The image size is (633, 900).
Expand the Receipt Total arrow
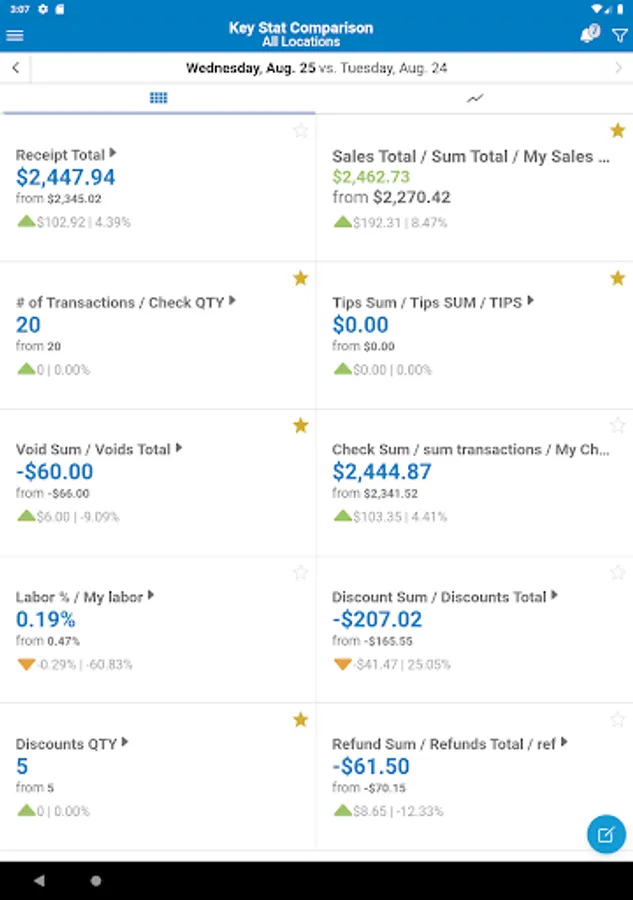coord(113,154)
